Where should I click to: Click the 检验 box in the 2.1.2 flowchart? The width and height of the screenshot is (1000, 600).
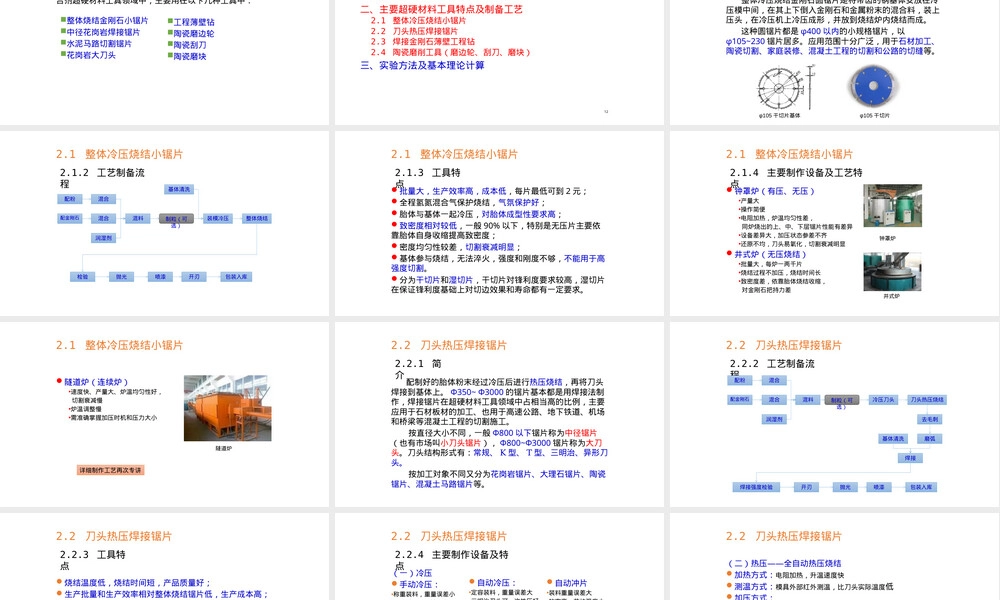pos(83,277)
